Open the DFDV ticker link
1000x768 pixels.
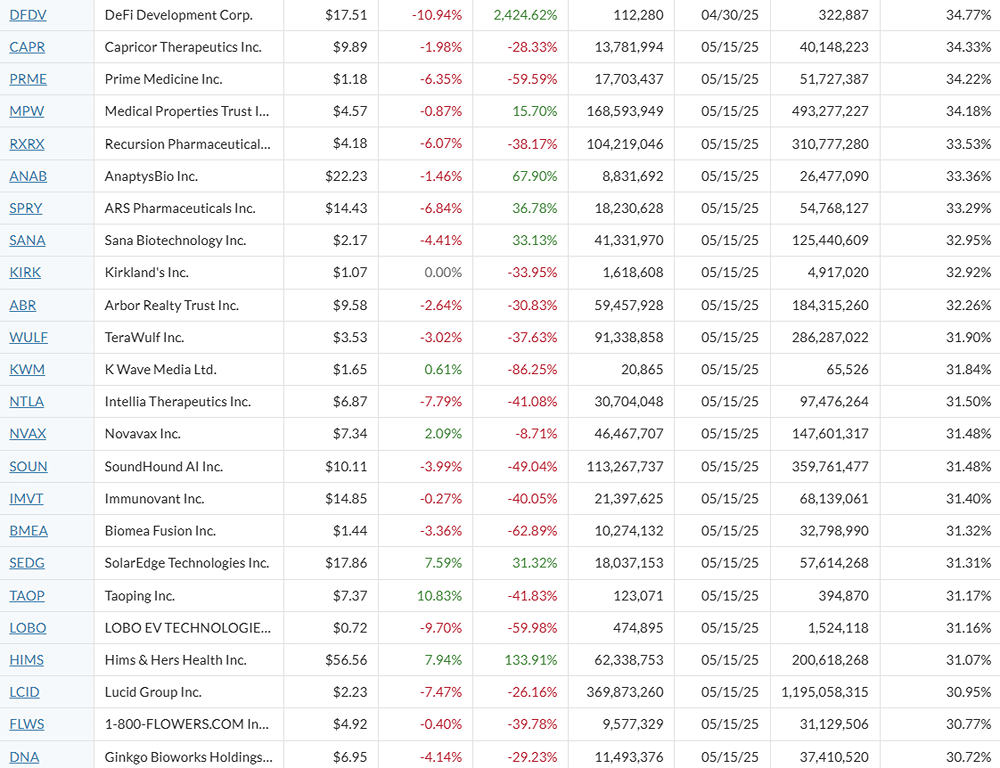pos(27,15)
